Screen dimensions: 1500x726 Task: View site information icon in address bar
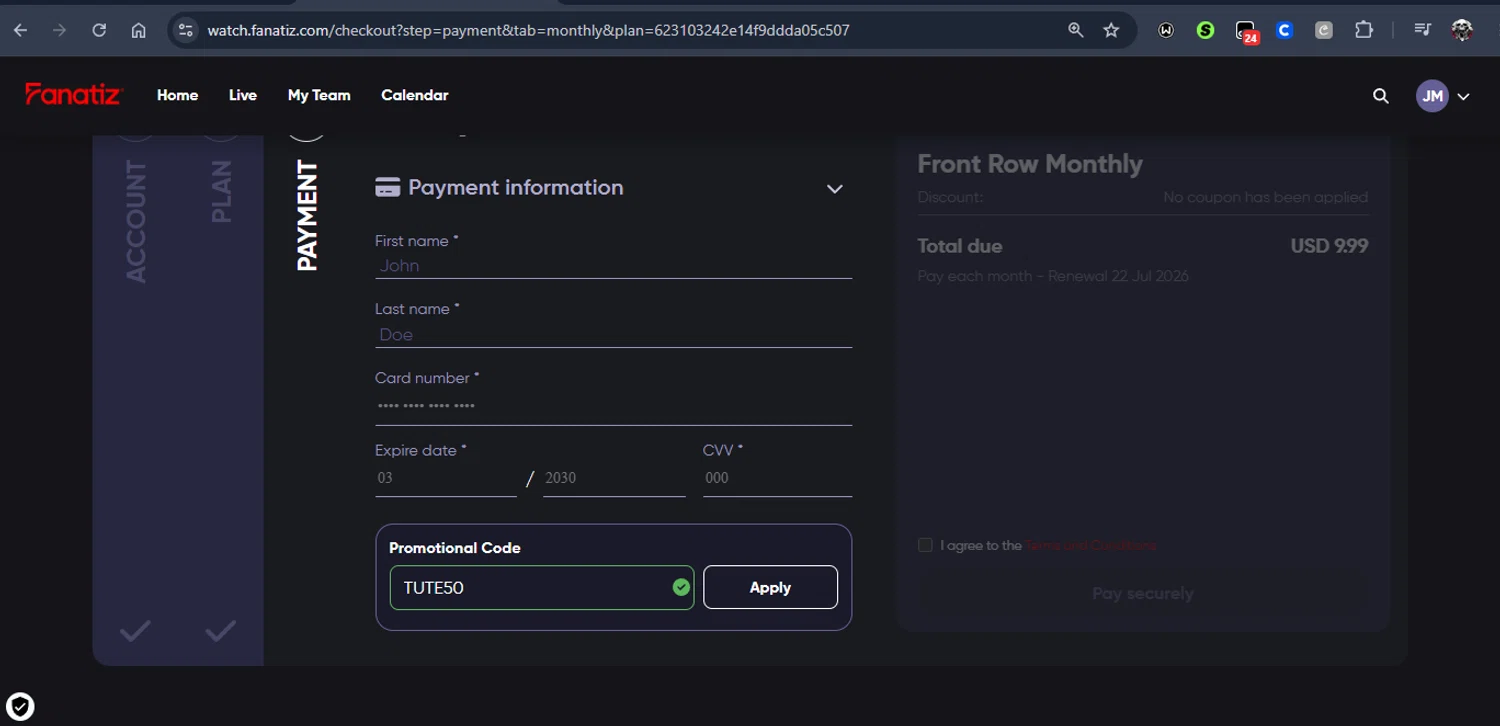(185, 30)
